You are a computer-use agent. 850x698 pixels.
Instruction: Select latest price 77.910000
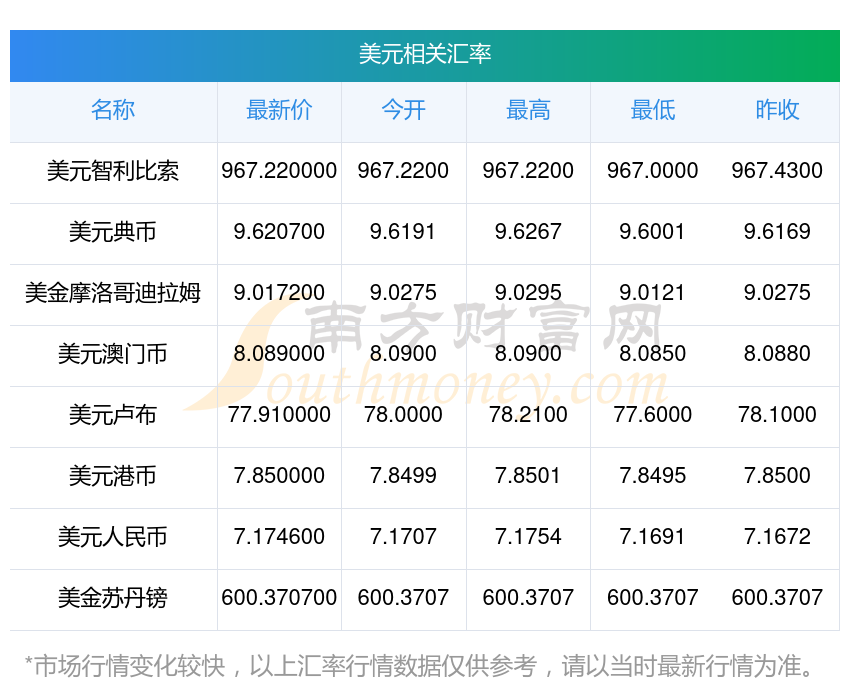[279, 415]
